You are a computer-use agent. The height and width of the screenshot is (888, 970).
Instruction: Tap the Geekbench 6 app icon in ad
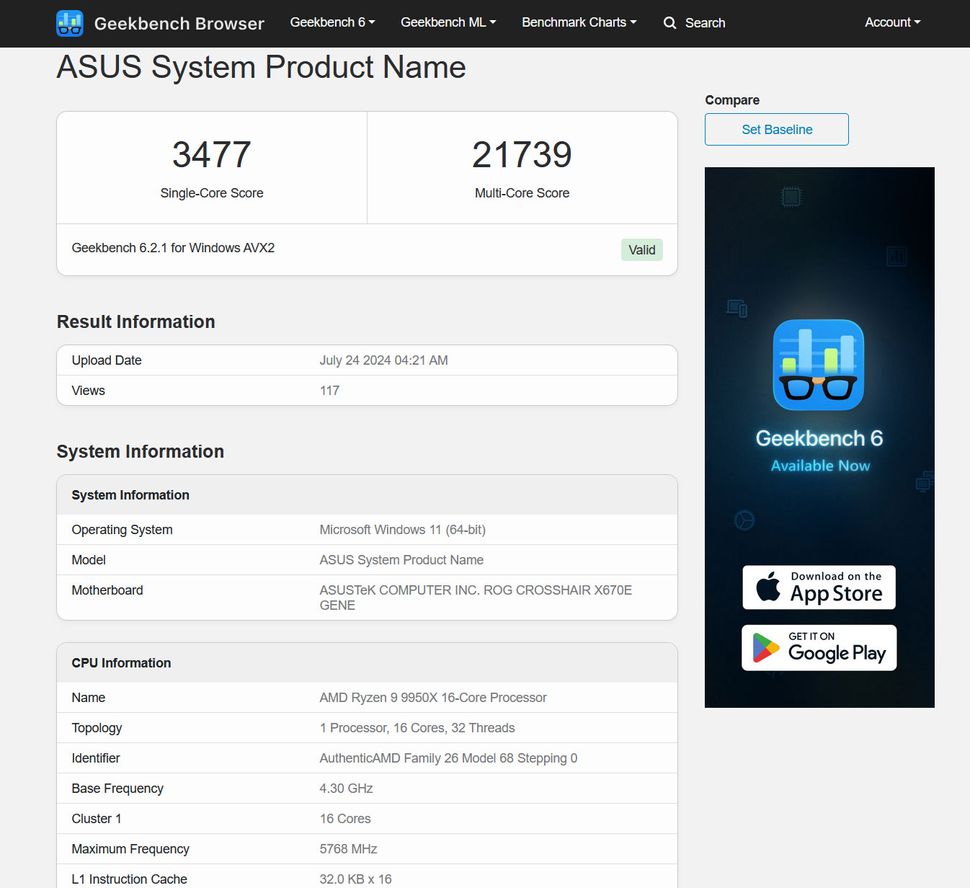(x=819, y=366)
